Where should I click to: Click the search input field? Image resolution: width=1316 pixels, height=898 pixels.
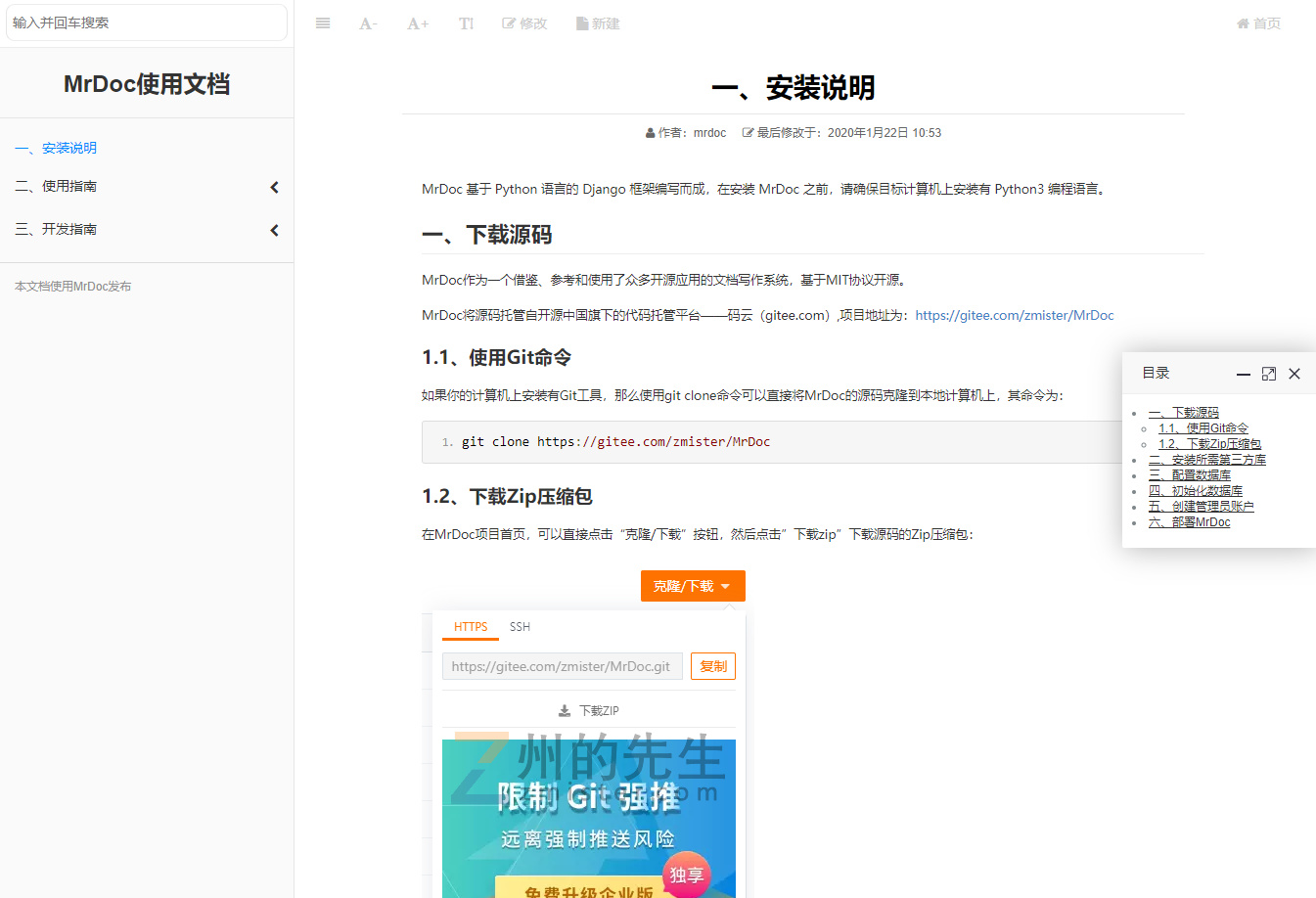[x=147, y=22]
